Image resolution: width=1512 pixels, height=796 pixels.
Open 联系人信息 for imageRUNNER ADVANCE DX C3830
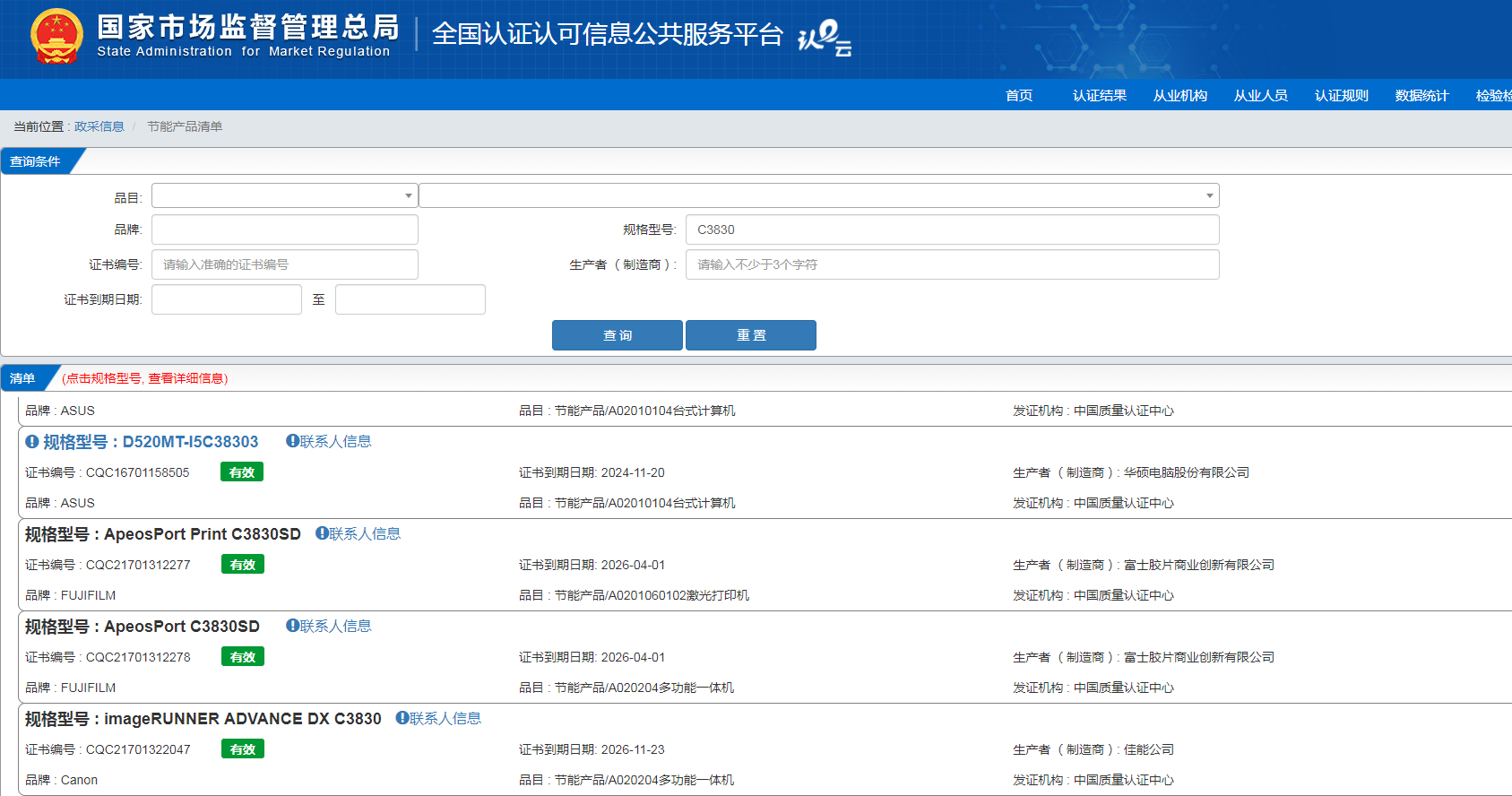click(438, 718)
